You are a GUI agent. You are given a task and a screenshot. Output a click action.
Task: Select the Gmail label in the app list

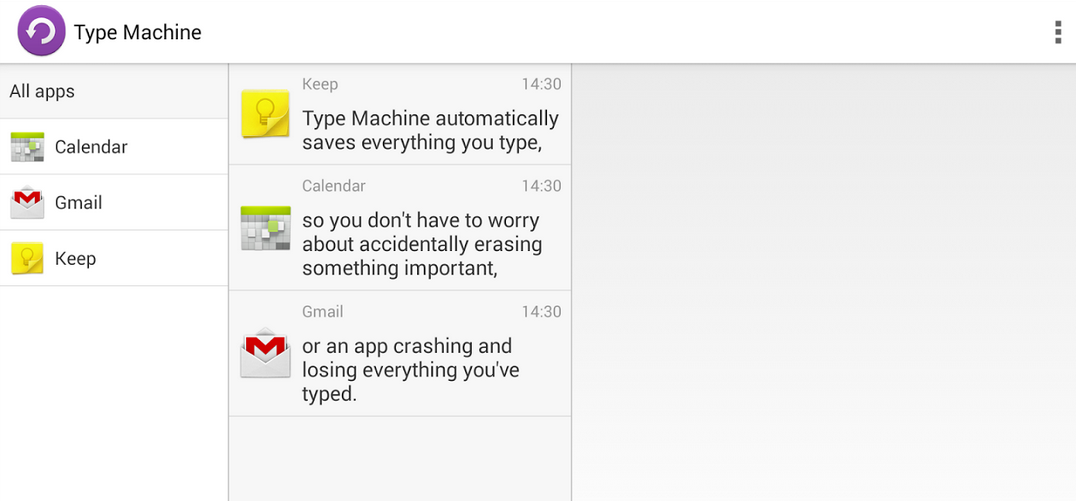(x=79, y=203)
